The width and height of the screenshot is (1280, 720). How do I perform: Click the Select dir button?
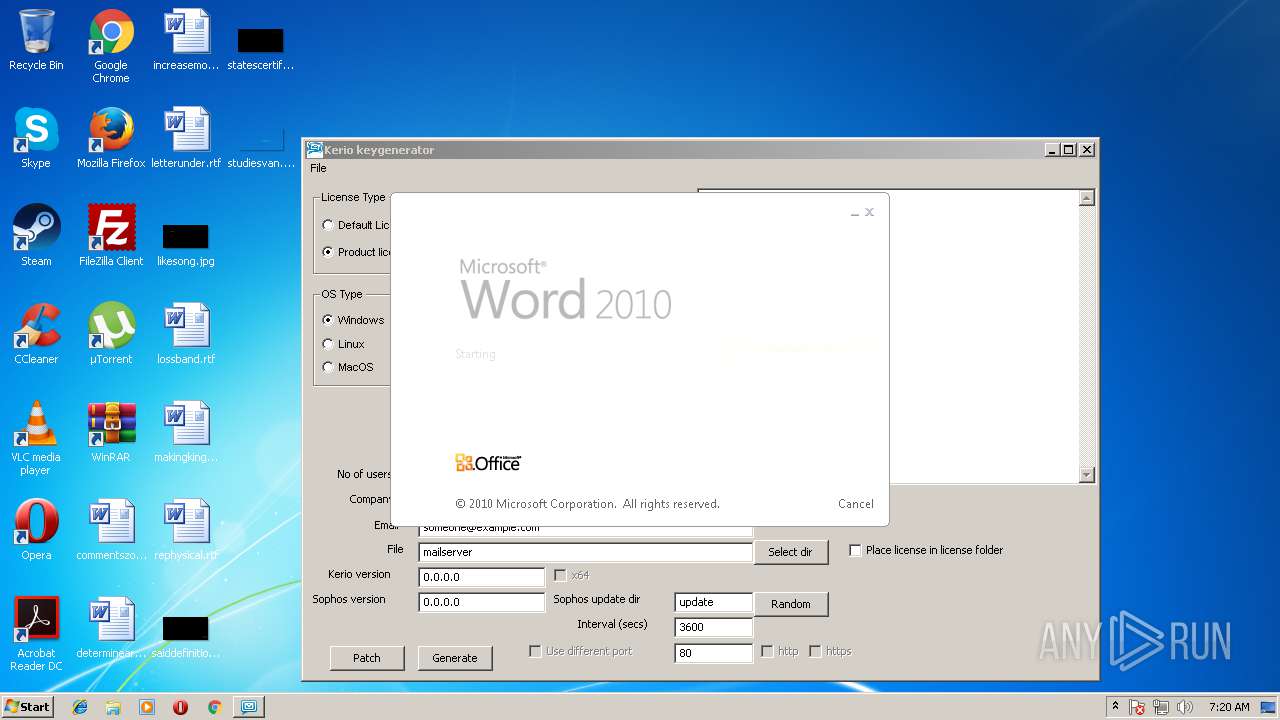coord(790,552)
